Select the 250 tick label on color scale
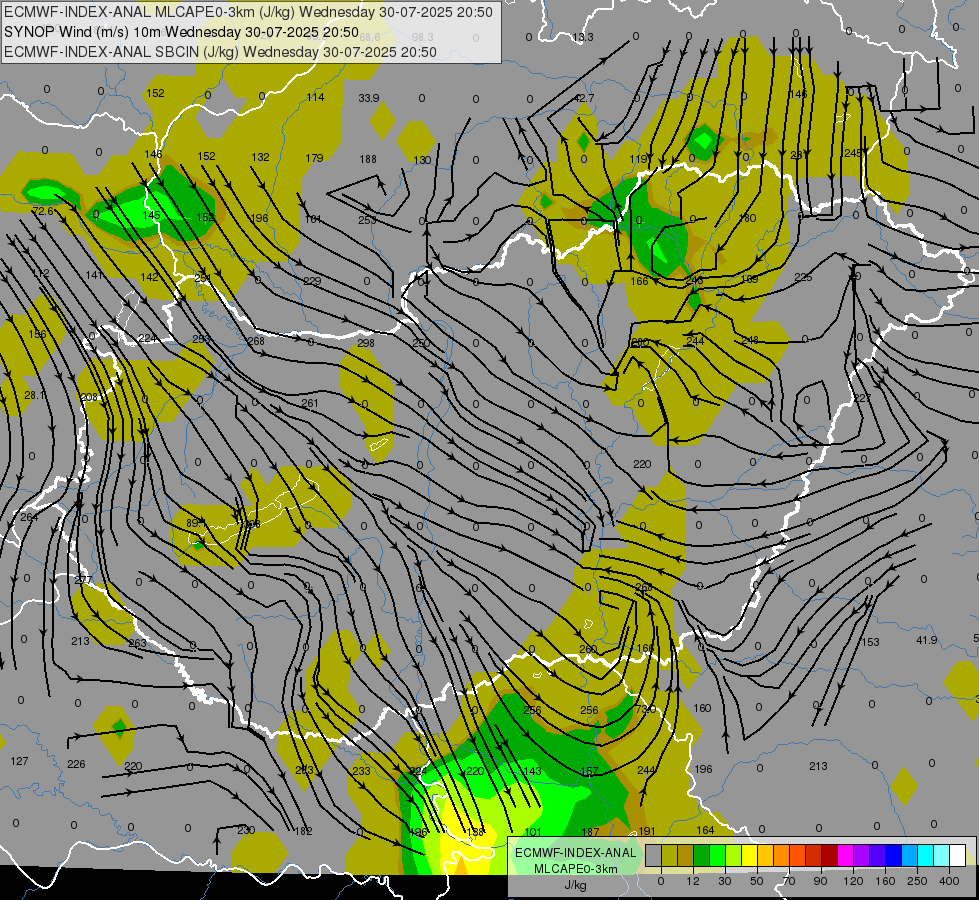The image size is (979, 900). point(917,881)
